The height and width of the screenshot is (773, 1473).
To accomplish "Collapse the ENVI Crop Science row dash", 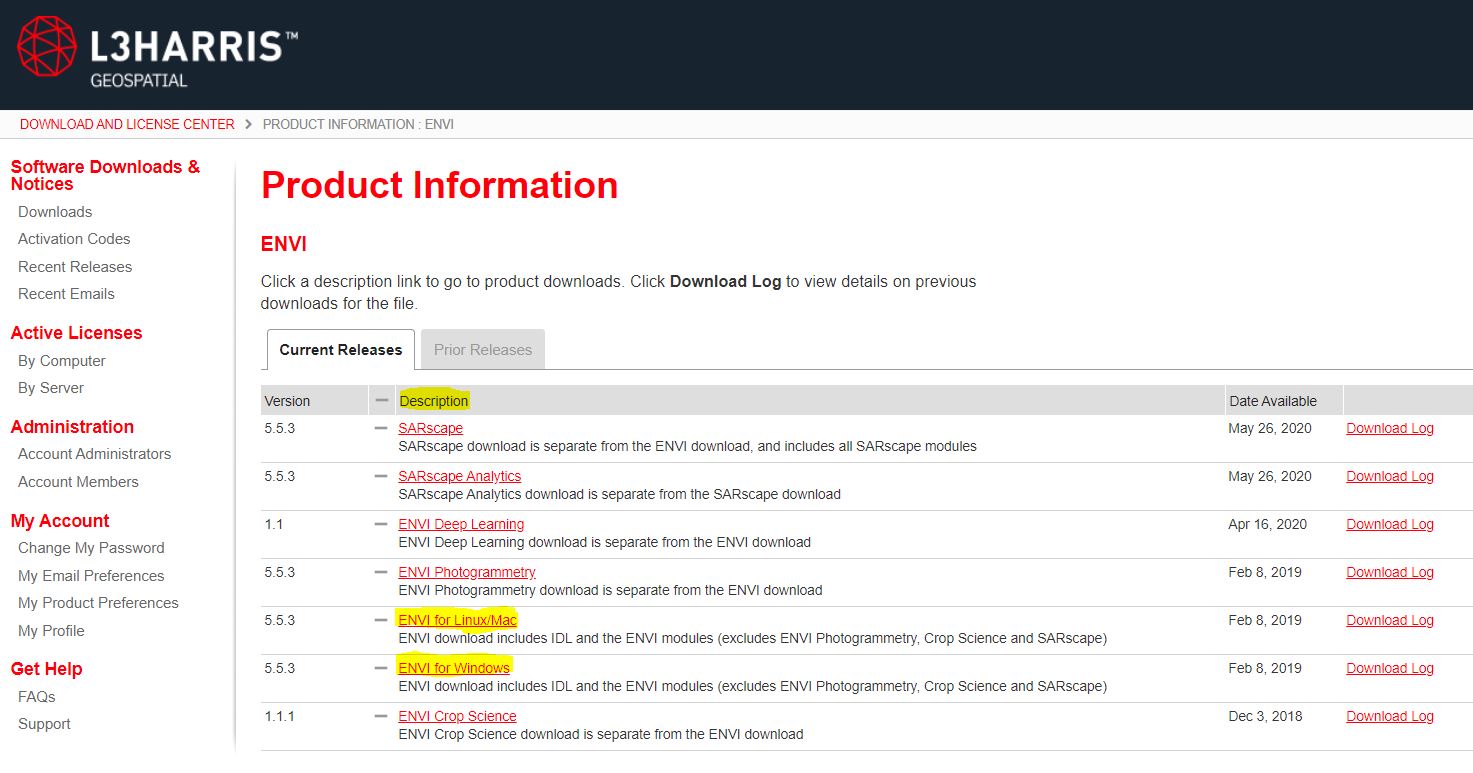I will (381, 716).
